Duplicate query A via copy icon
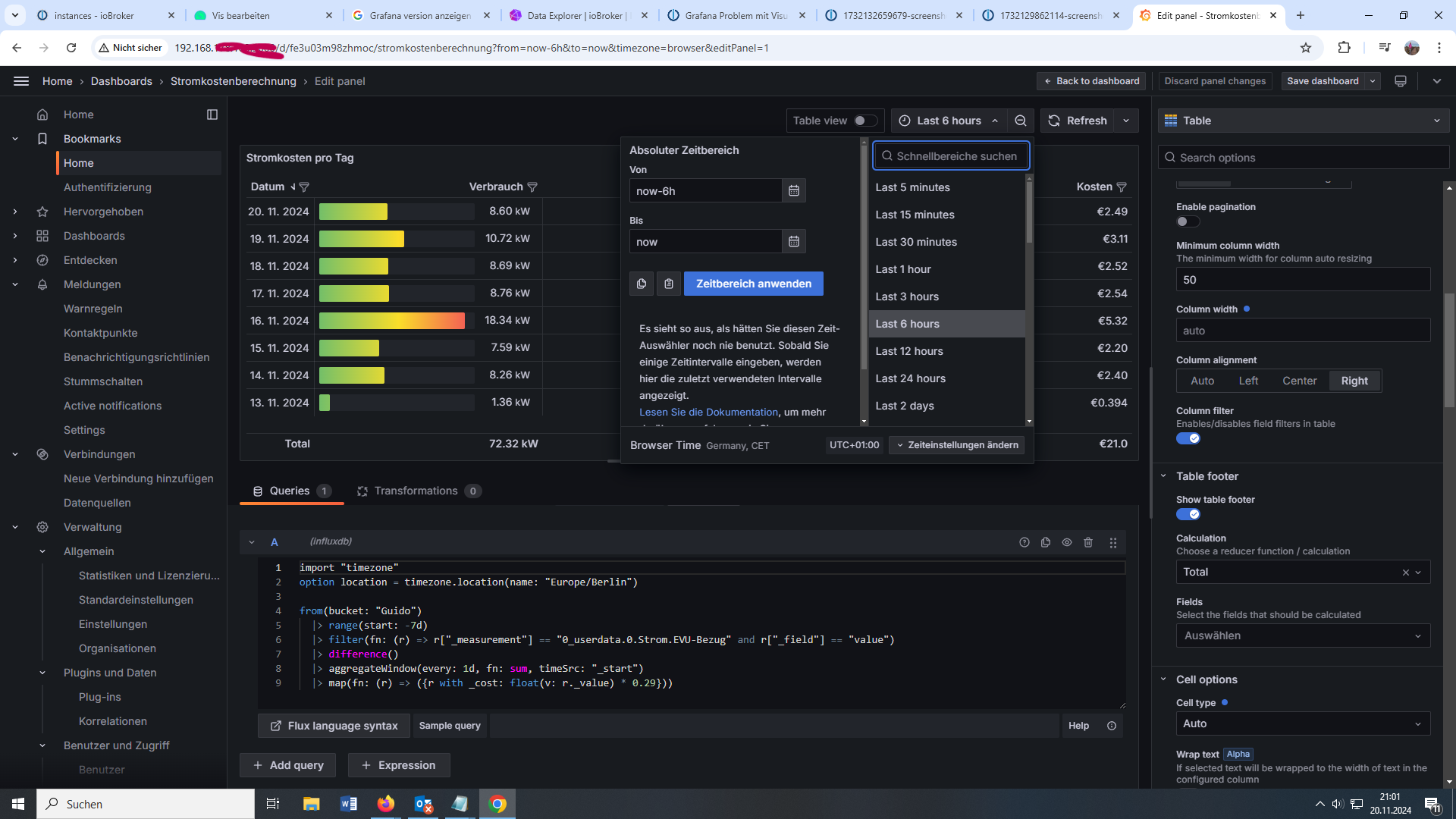The image size is (1456, 819). 1046,542
